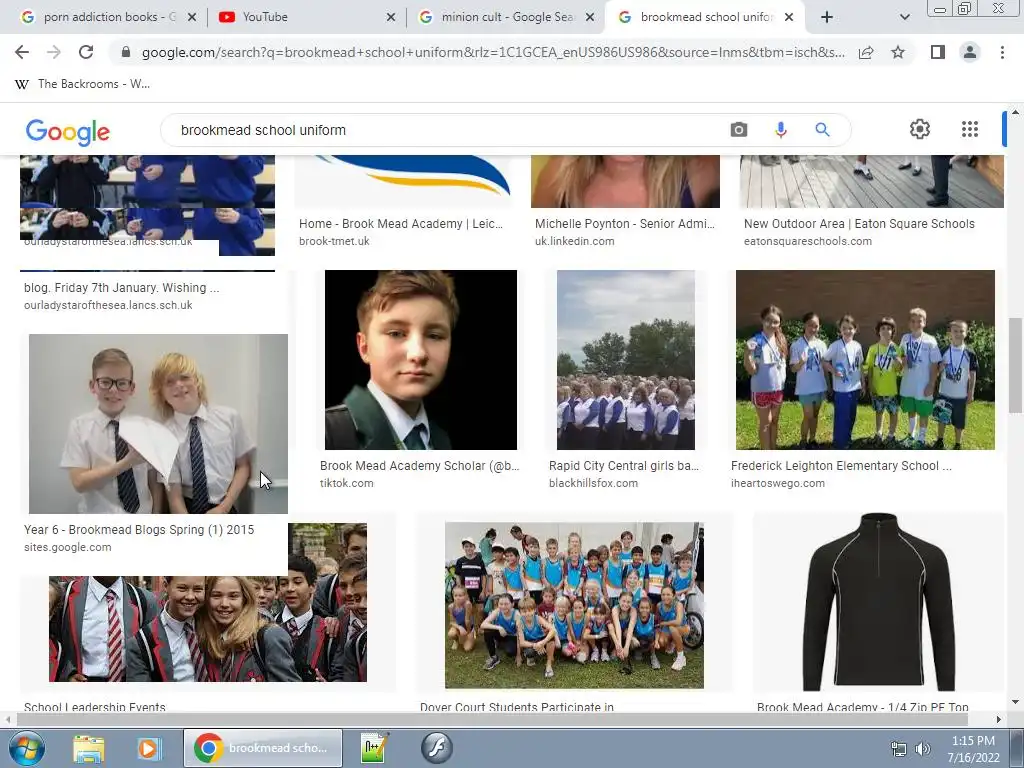Click the Google logo
Screen dimensions: 1024x768
click(68, 132)
